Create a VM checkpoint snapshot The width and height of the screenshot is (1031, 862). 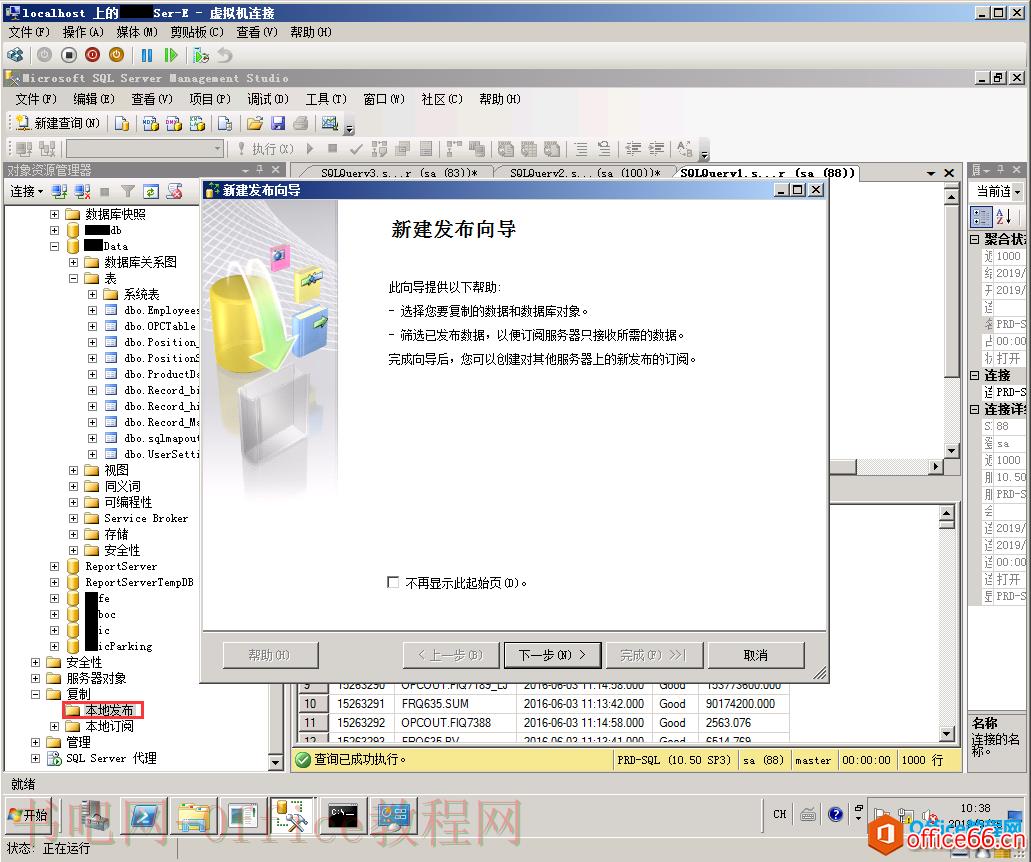(x=201, y=56)
